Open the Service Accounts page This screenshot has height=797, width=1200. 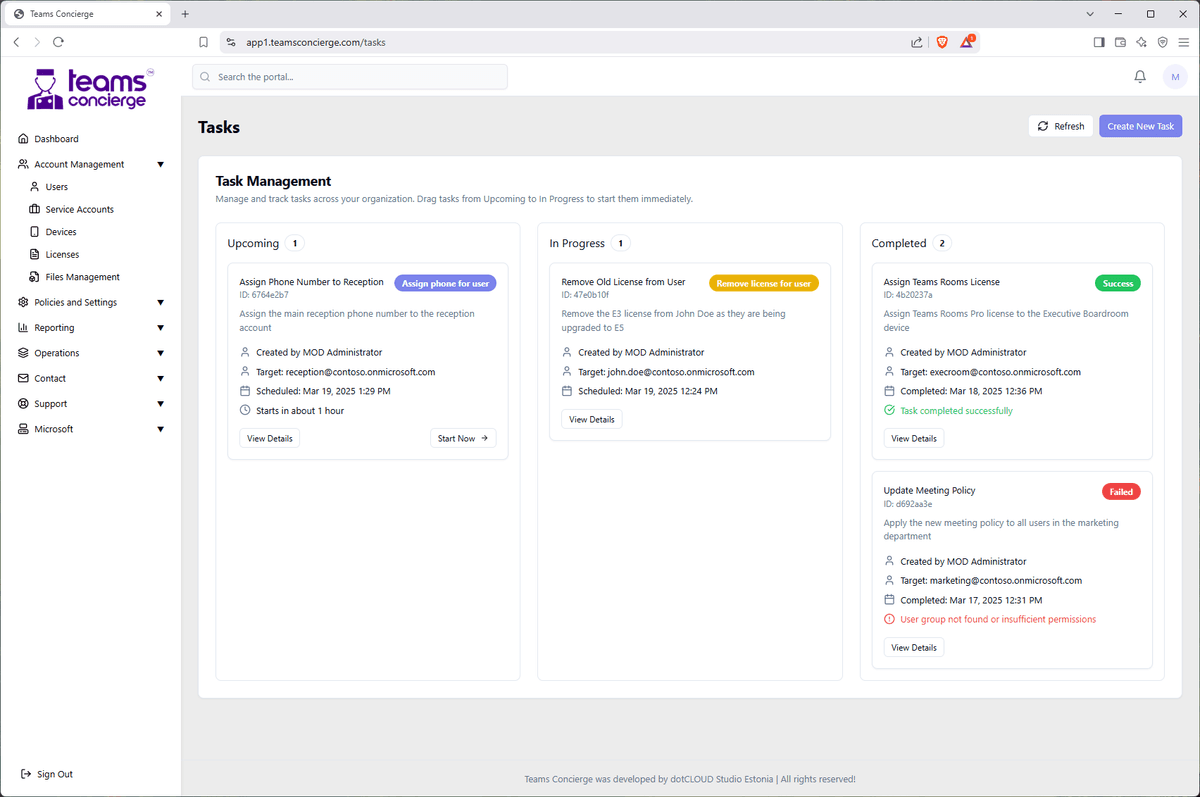36,209
